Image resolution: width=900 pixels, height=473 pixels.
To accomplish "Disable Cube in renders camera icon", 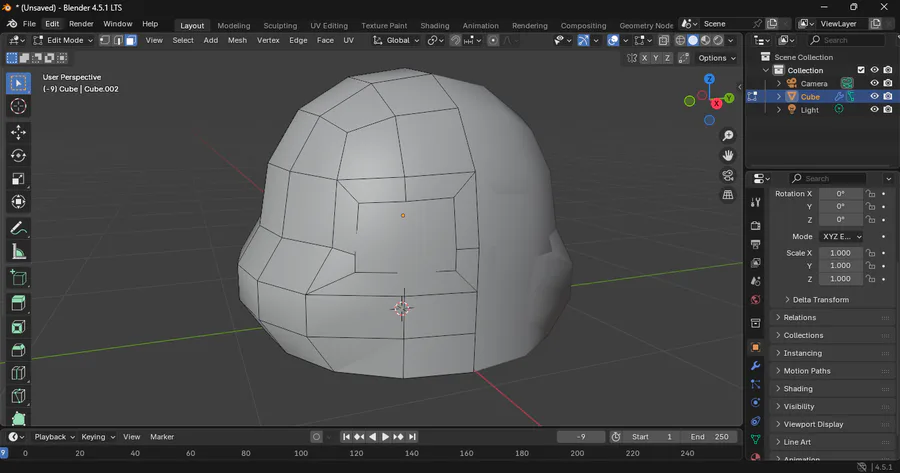I will [x=888, y=96].
